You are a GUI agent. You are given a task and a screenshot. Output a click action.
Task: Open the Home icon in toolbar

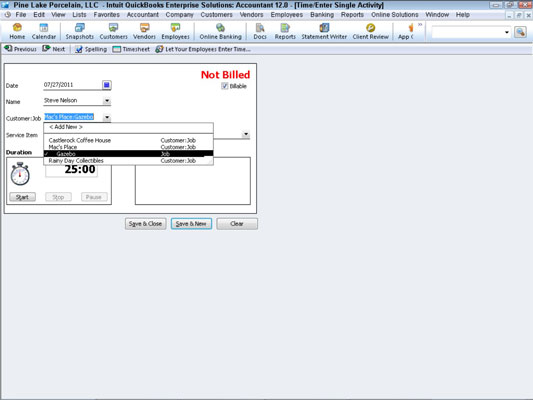tap(17, 31)
